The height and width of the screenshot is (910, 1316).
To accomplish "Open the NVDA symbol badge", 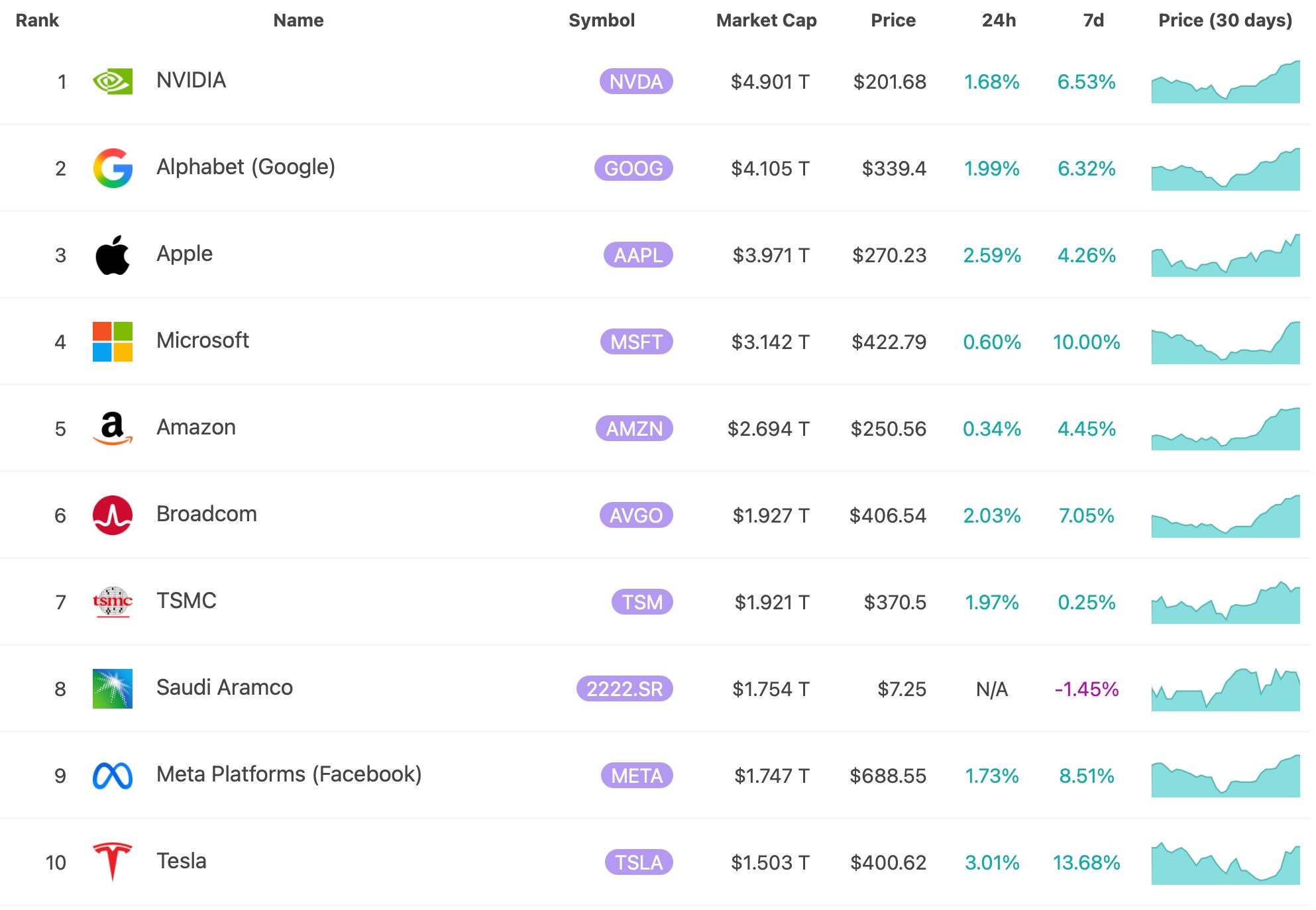I will pos(635,82).
